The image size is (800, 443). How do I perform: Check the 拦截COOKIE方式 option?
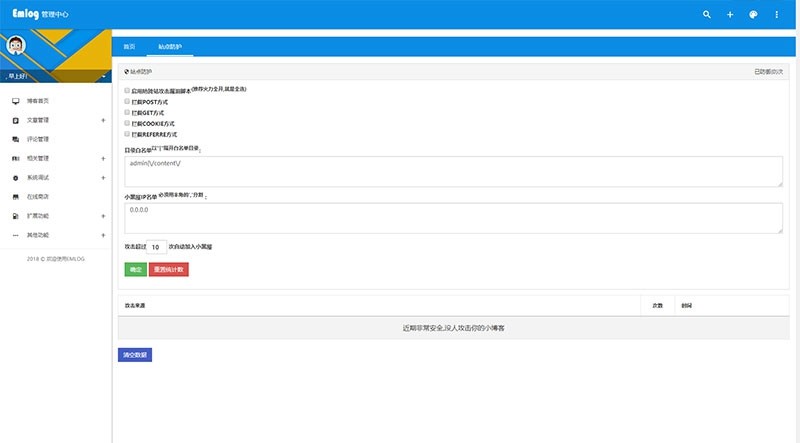click(x=127, y=123)
